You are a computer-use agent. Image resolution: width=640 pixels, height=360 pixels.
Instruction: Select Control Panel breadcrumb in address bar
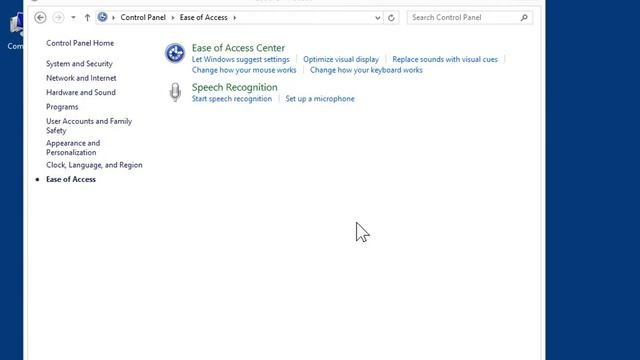143,18
